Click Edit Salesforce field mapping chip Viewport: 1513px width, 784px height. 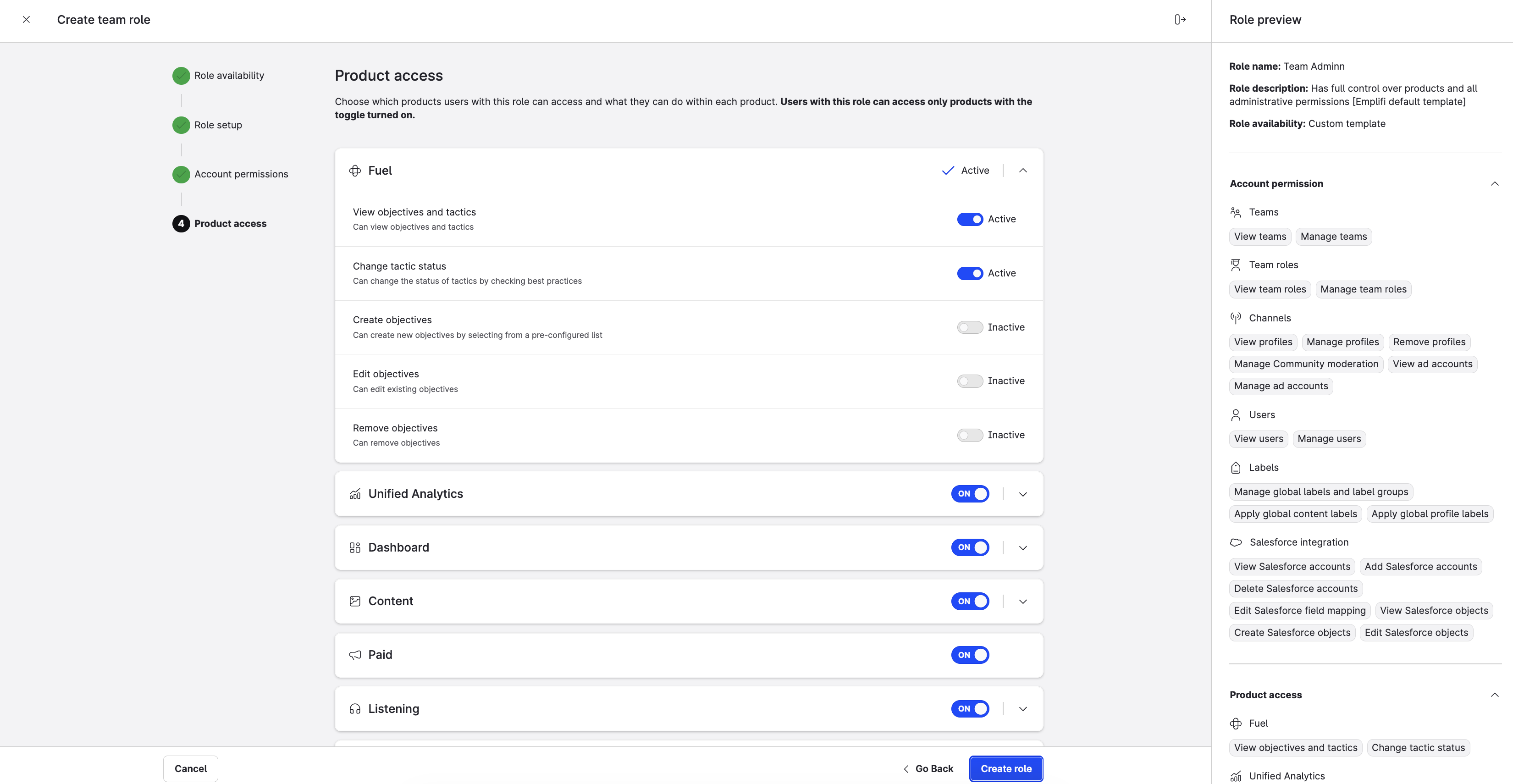coord(1300,611)
